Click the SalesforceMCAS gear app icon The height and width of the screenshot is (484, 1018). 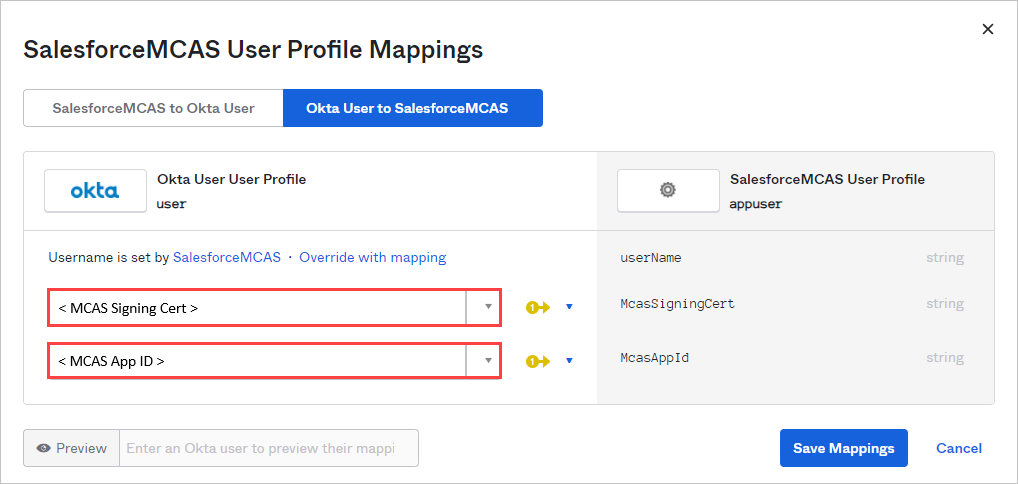668,190
